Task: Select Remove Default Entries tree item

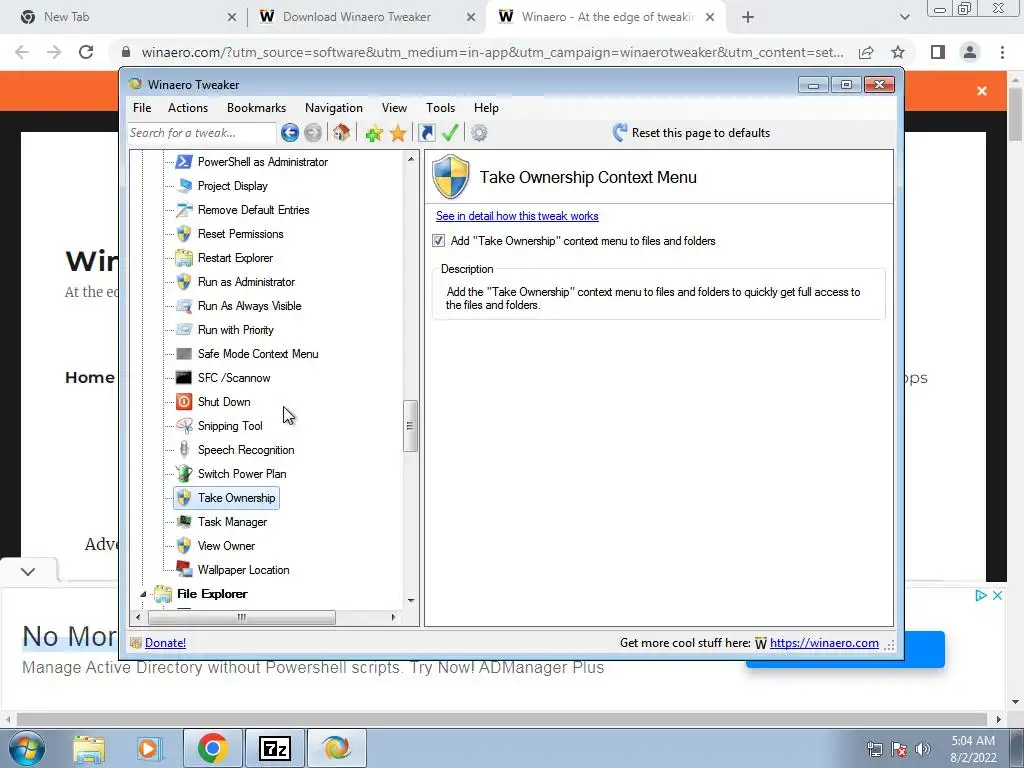Action: (x=253, y=210)
